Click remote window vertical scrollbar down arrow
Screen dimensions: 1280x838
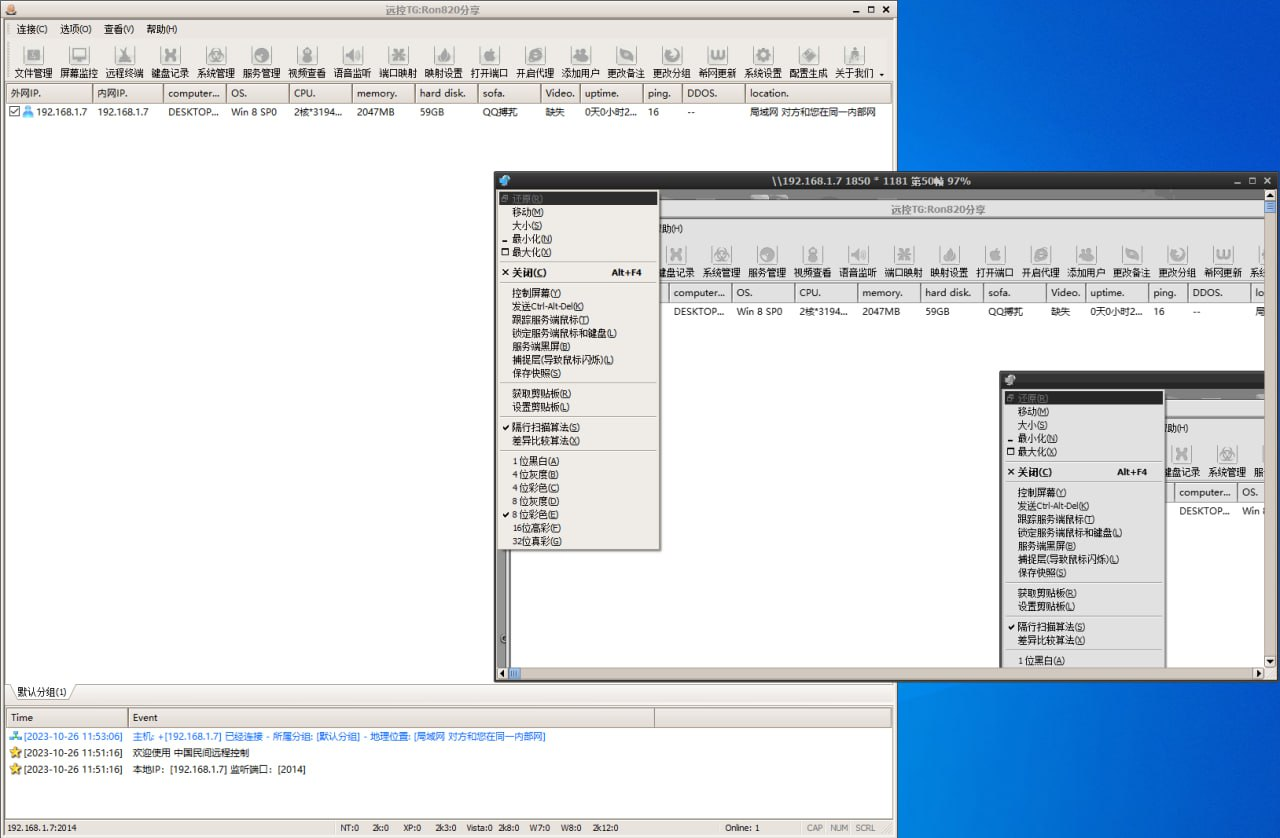pyautogui.click(x=1270, y=662)
